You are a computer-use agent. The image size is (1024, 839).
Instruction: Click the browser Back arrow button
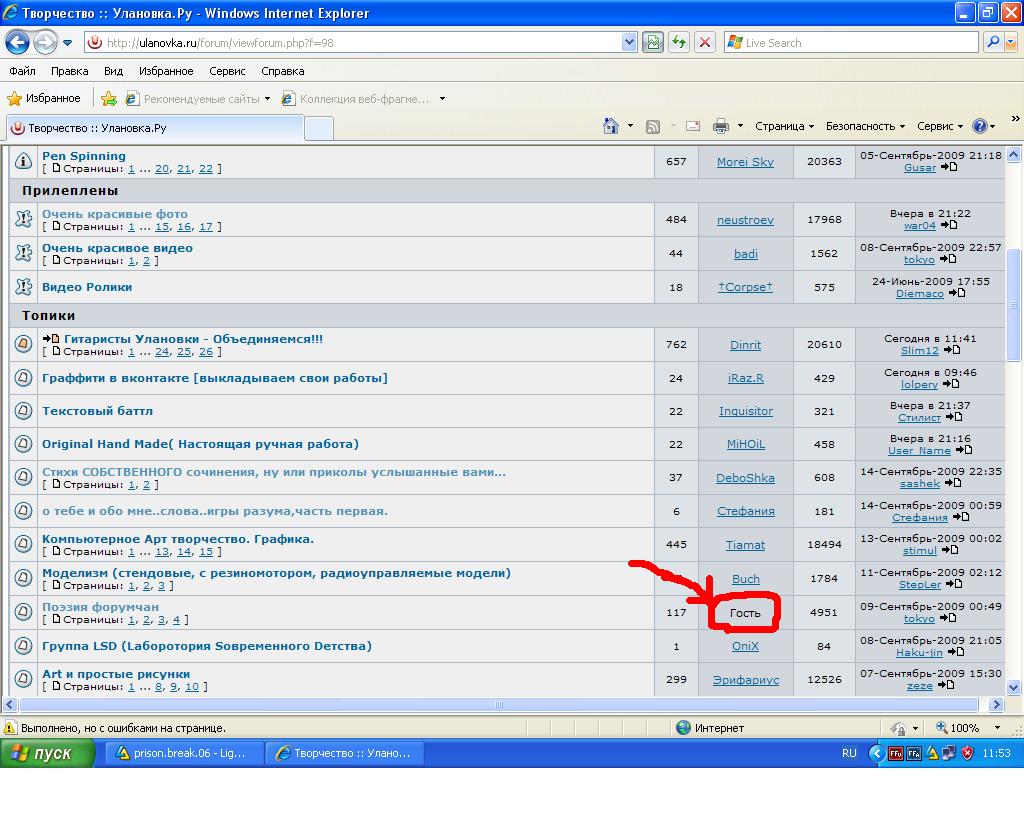(17, 43)
